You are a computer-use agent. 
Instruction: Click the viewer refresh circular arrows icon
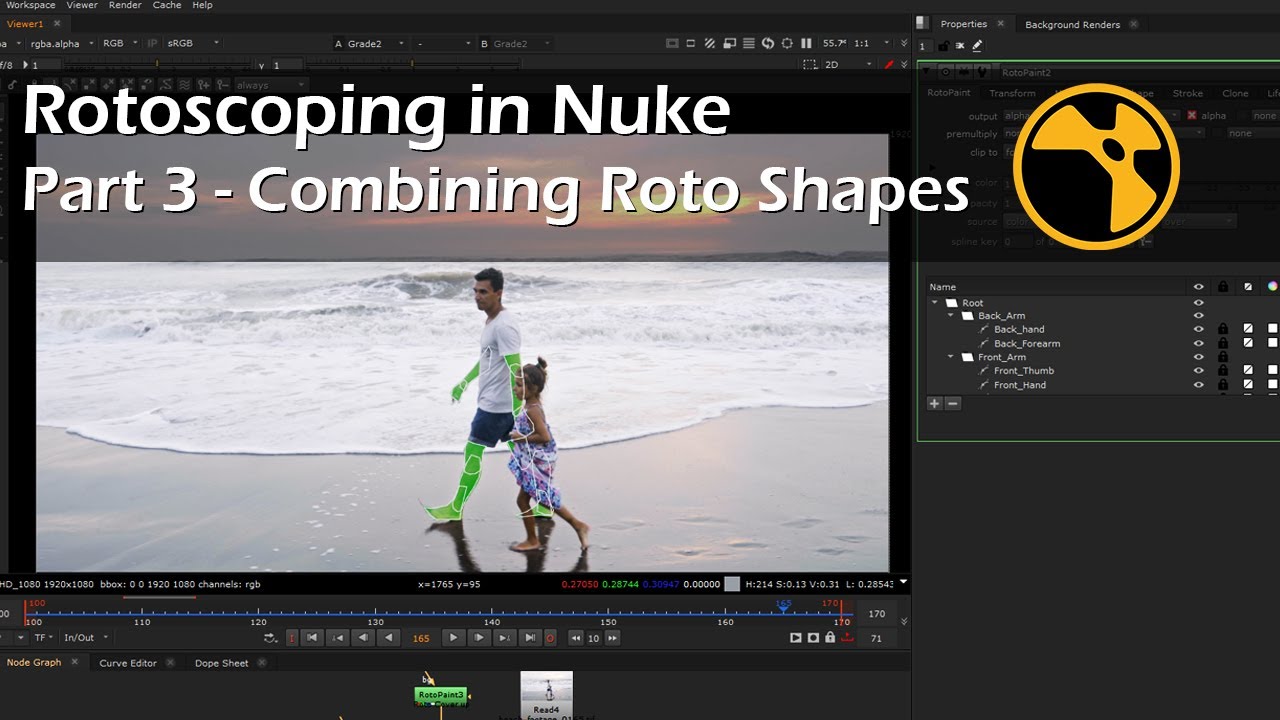pos(768,43)
